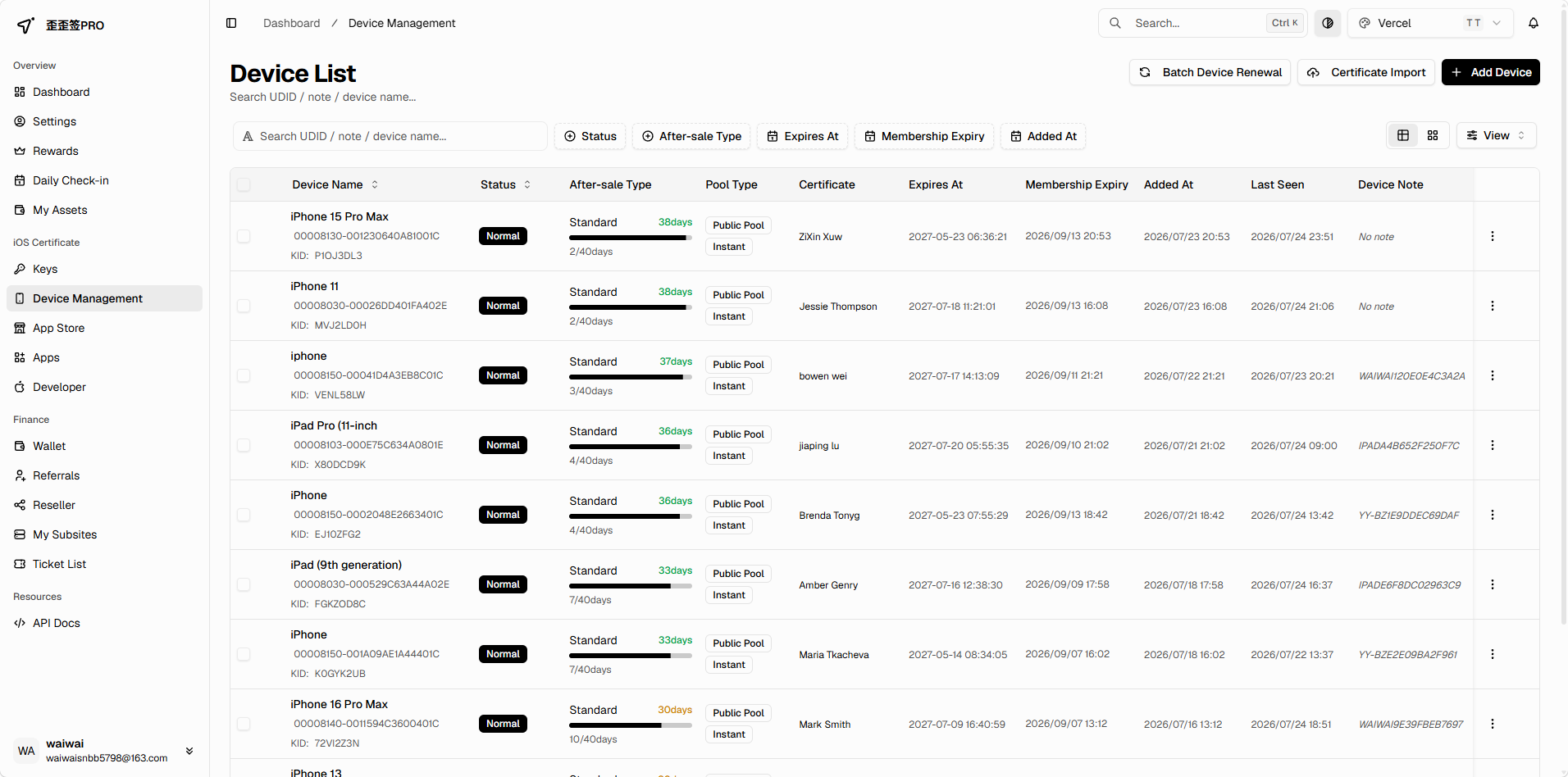This screenshot has height=777, width=1568.
Task: Tick the checkbox for KID EJ10ZFG2 device
Action: pyautogui.click(x=244, y=515)
